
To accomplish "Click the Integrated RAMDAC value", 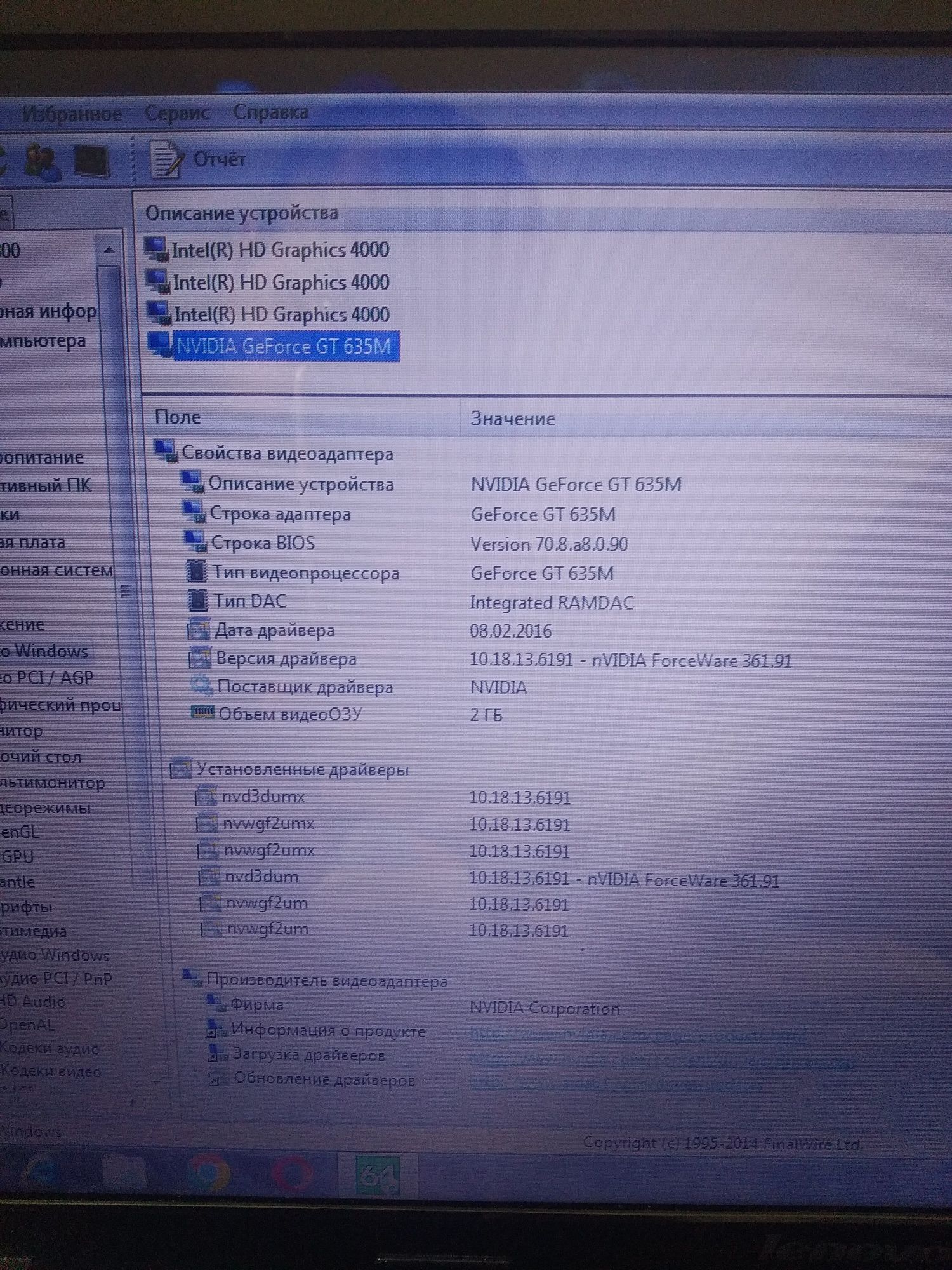I will coord(552,603).
